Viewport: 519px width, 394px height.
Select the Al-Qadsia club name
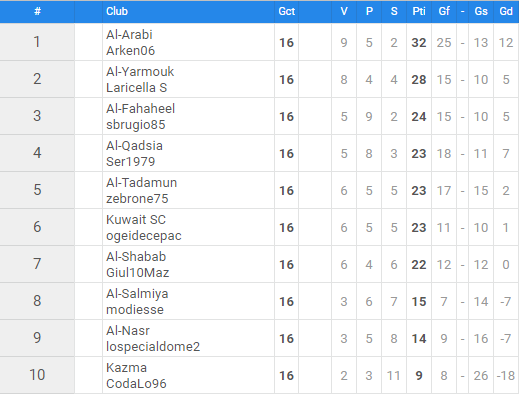click(x=134, y=146)
